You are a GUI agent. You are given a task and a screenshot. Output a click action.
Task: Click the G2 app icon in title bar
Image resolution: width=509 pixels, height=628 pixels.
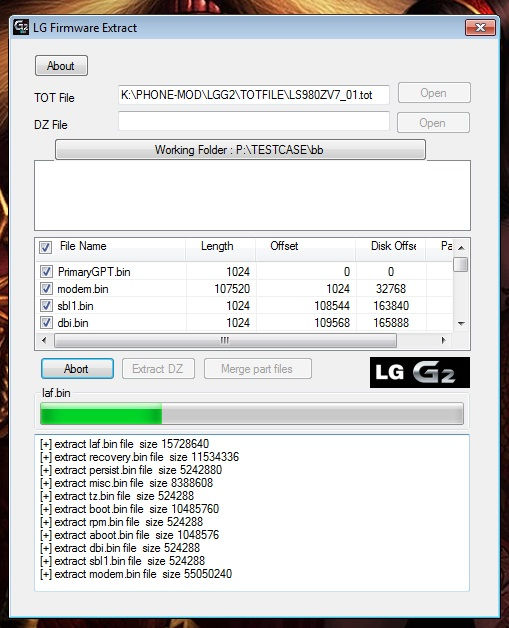(21, 27)
